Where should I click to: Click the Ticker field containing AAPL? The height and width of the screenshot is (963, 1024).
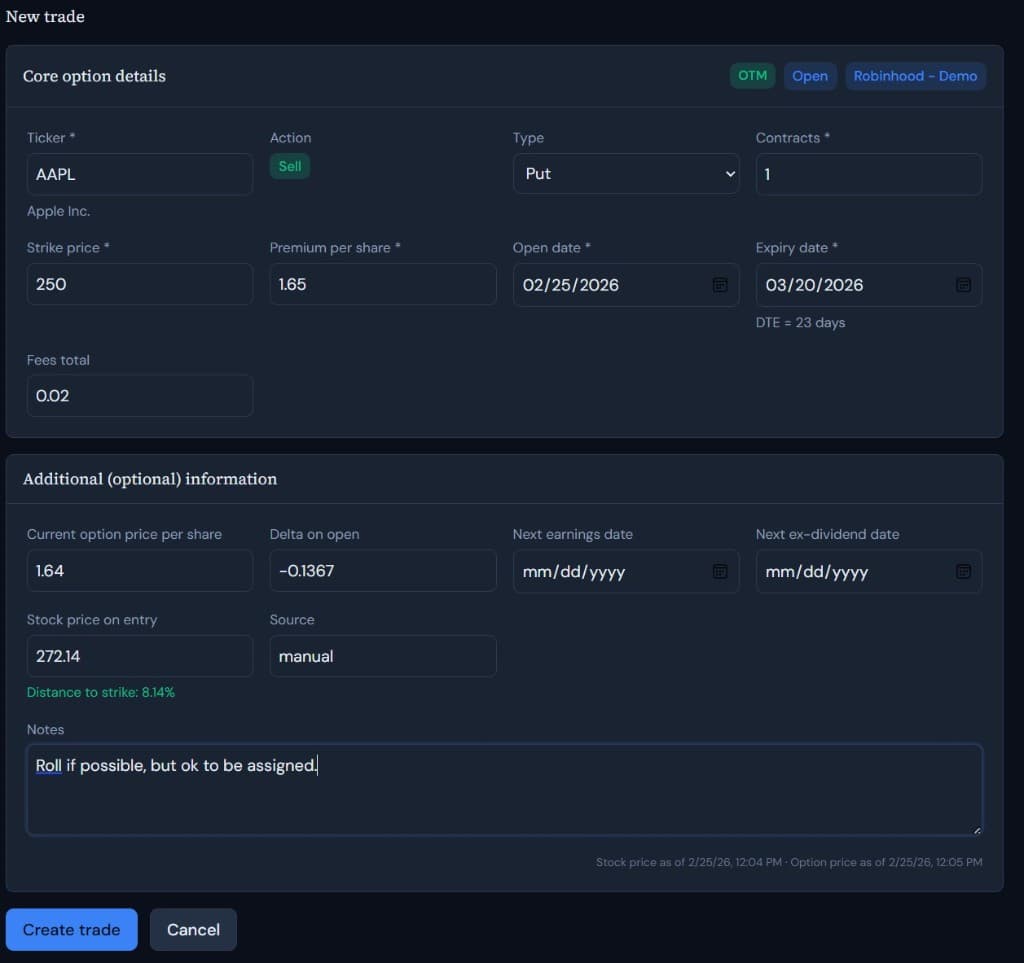(139, 173)
